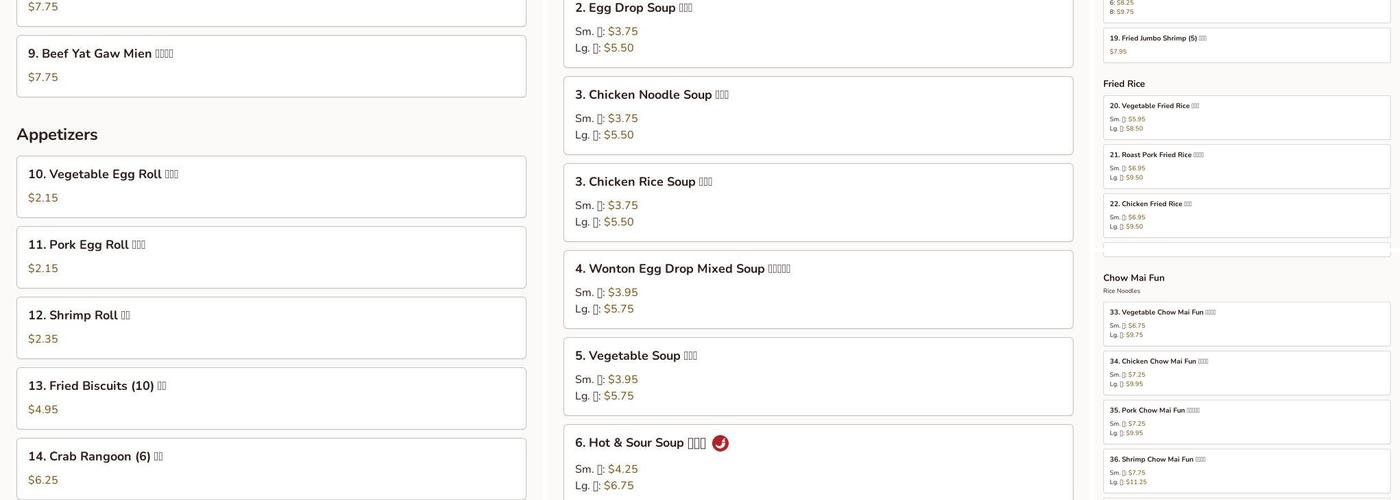Choose the Chicken Noodle Soup item

point(818,115)
